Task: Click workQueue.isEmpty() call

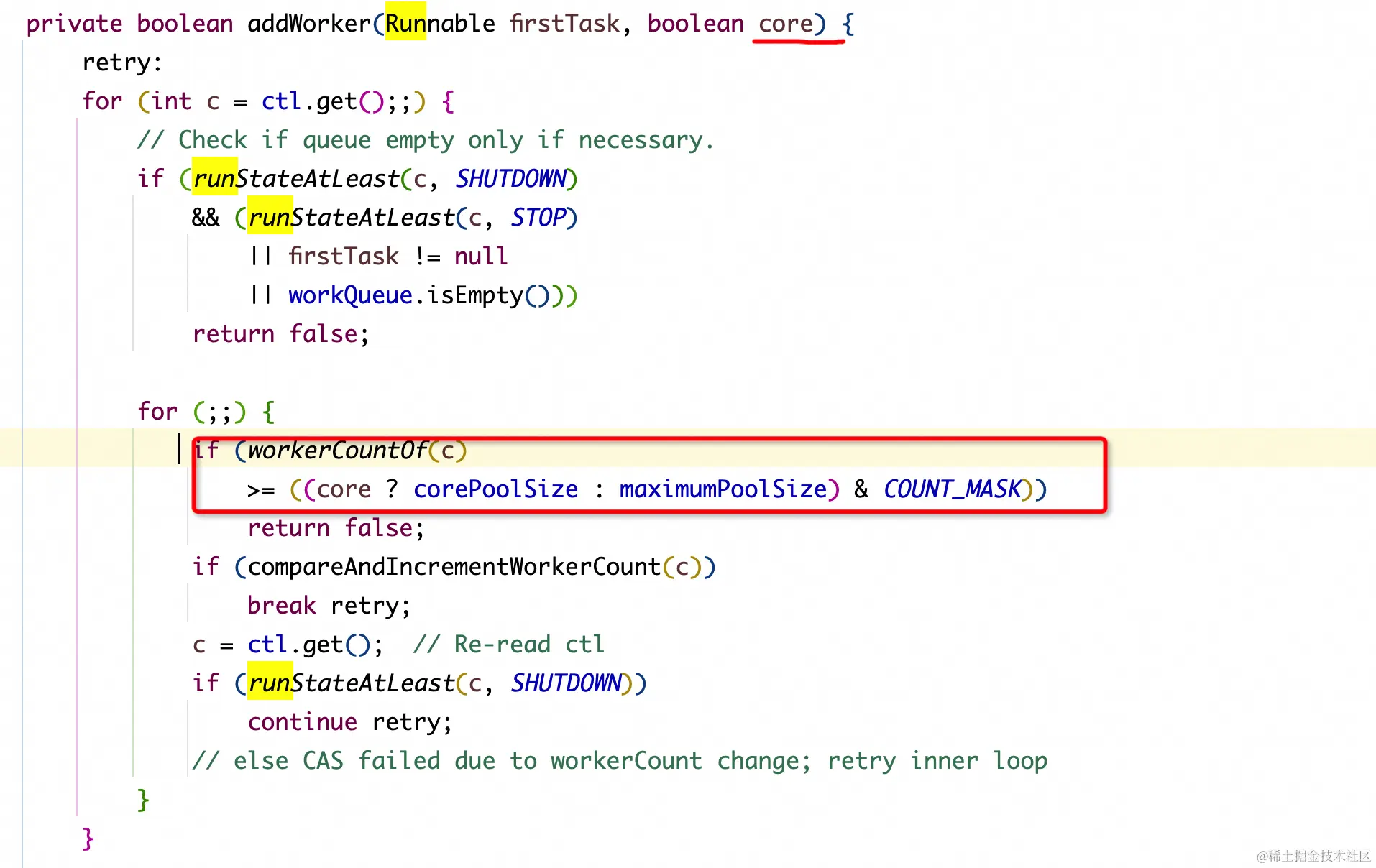Action: (418, 295)
